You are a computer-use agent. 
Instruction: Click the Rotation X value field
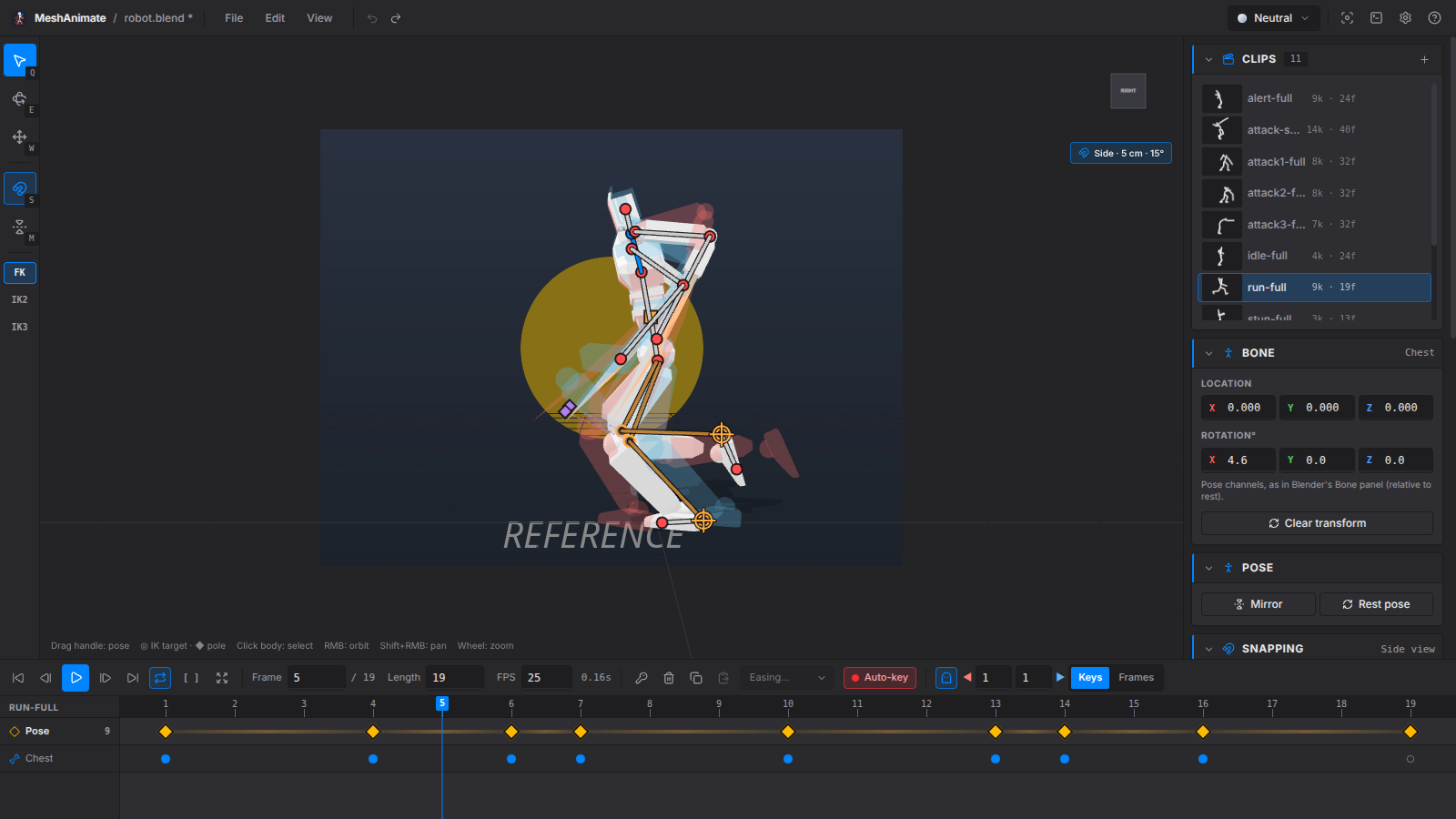click(1238, 460)
